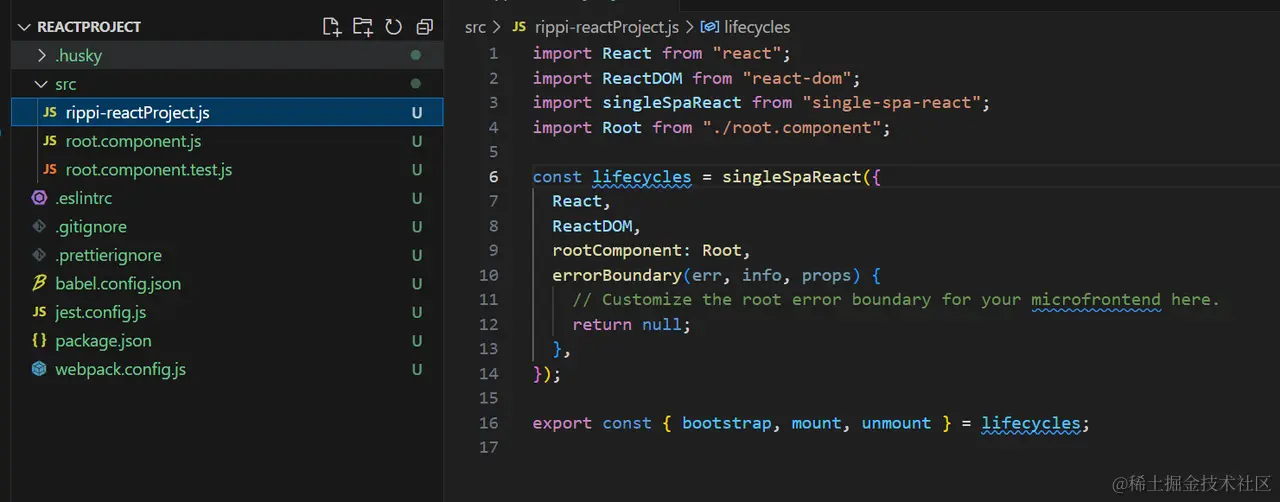Click the orange JS icon of root.component.test.js
The height and width of the screenshot is (502, 1280).
coord(50,170)
